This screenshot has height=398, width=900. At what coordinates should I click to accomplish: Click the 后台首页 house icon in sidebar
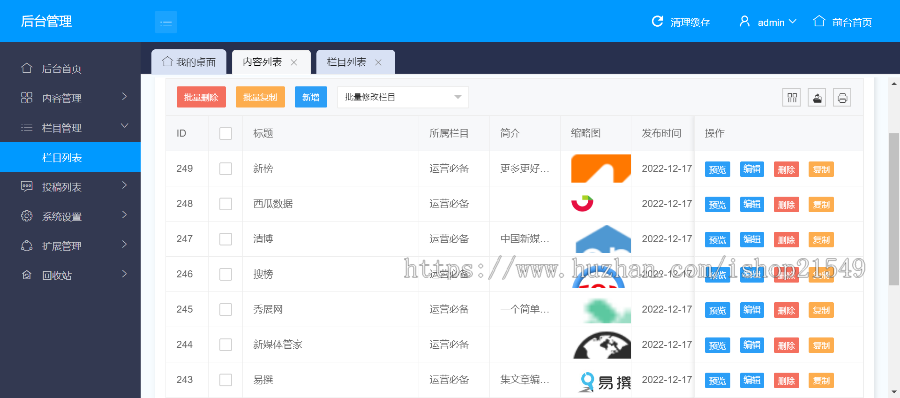pyautogui.click(x=26, y=68)
